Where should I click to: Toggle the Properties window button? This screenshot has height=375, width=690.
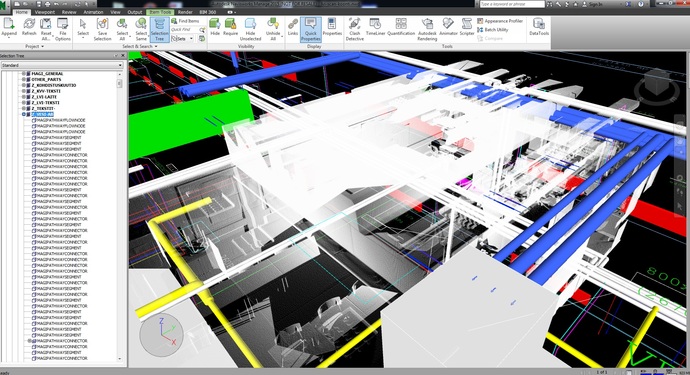(332, 27)
